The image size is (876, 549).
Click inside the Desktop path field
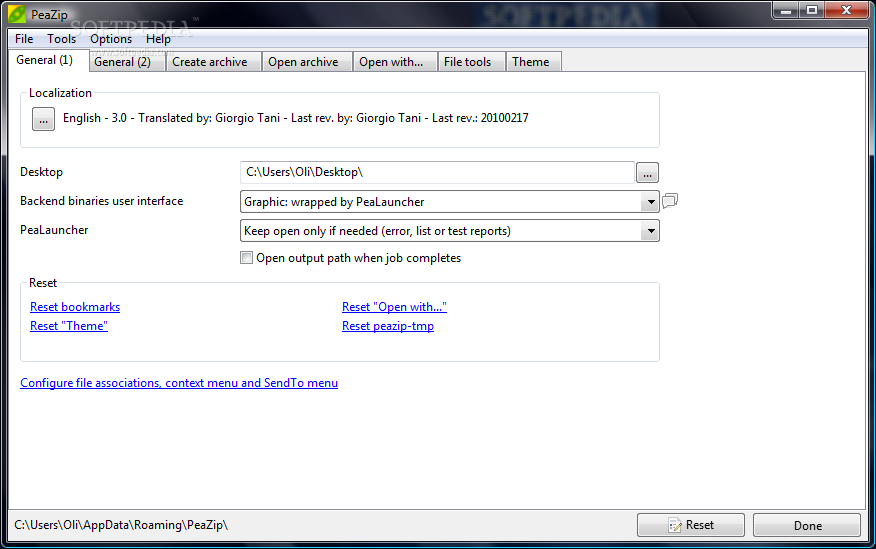[437, 173]
